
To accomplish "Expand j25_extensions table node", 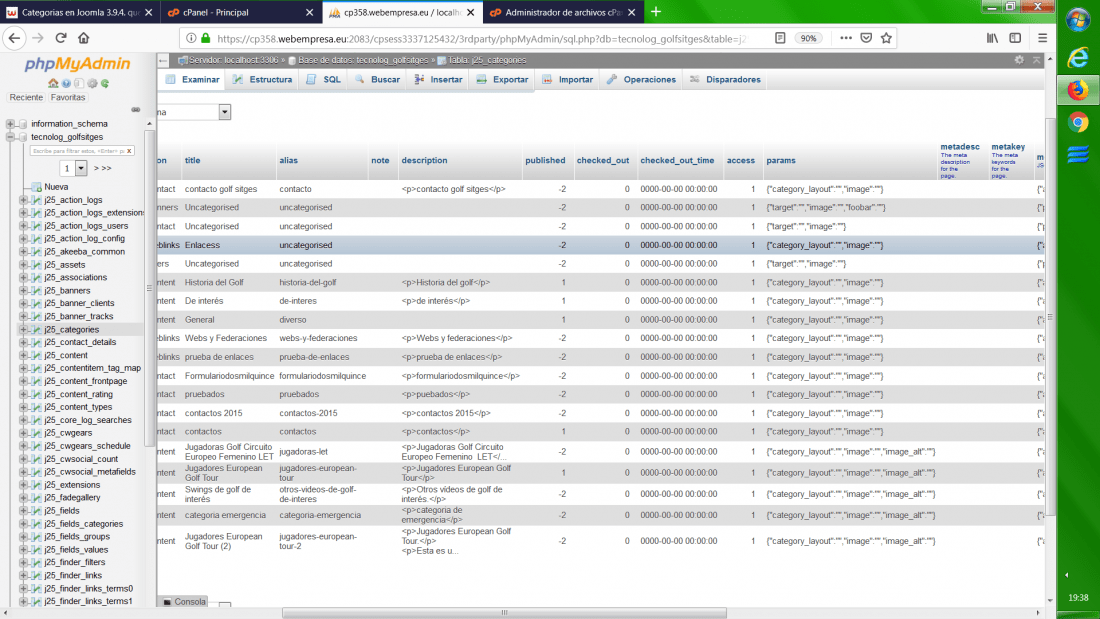I will pos(23,485).
